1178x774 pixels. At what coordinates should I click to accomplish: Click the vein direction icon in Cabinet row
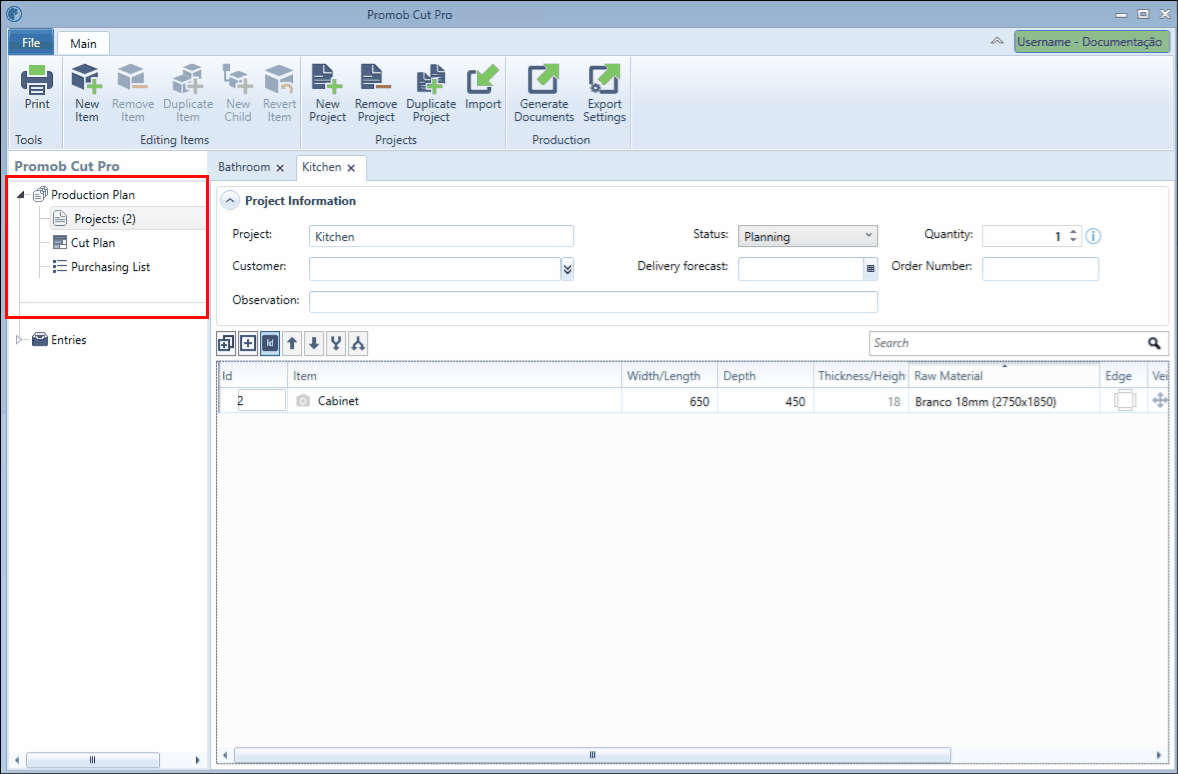pyautogui.click(x=1160, y=401)
